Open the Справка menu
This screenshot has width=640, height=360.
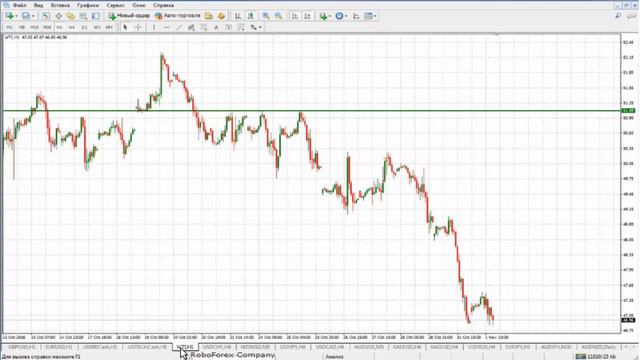pos(163,5)
